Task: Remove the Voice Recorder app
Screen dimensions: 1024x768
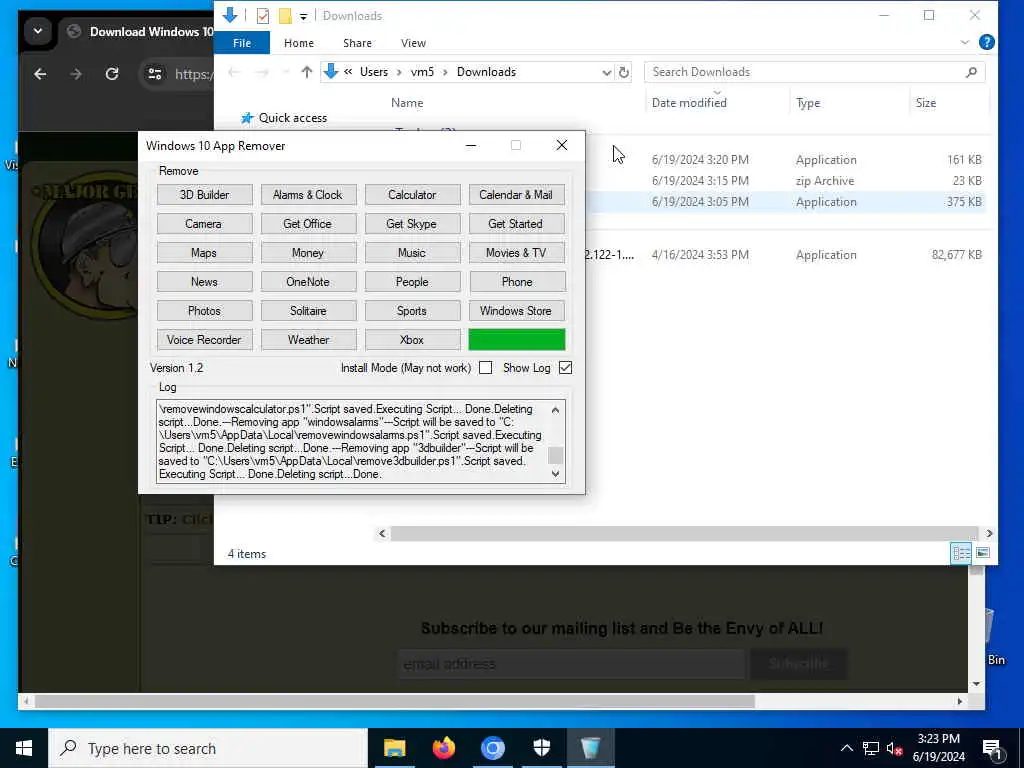Action: 204,340
